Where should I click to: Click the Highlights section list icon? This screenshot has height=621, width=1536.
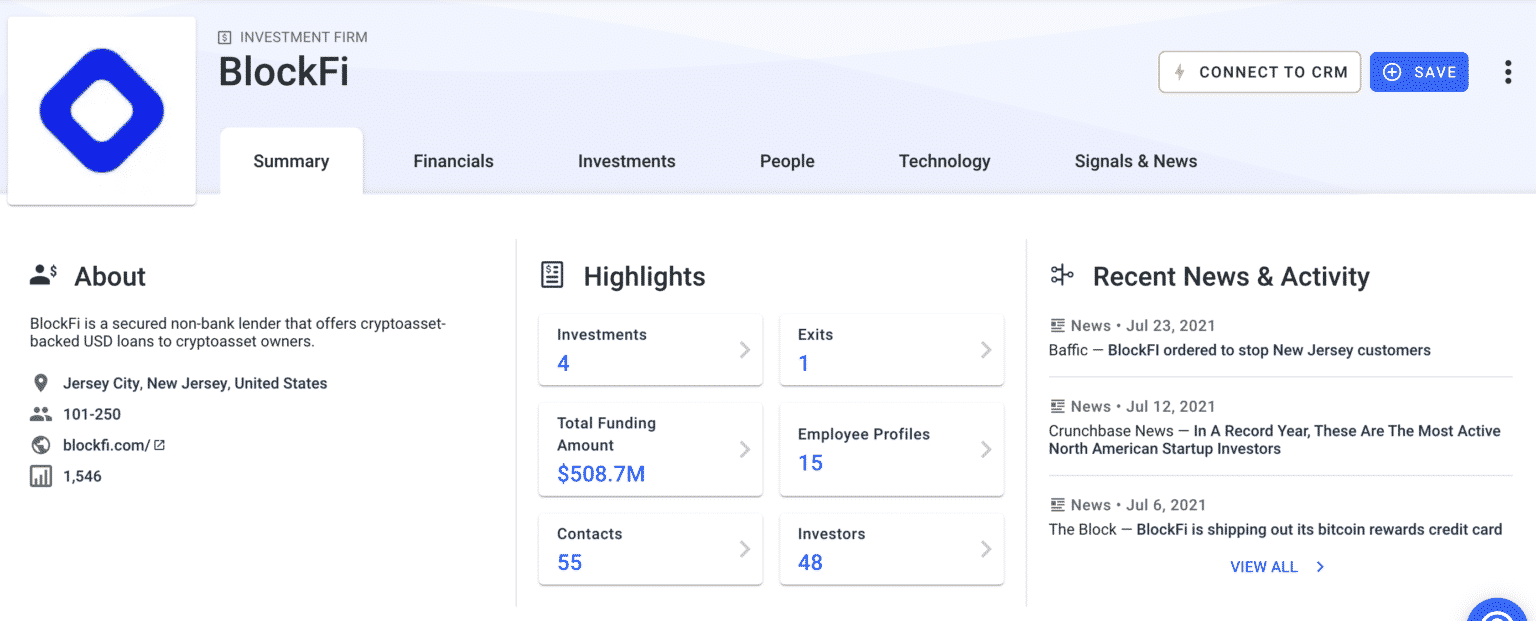pyautogui.click(x=552, y=275)
